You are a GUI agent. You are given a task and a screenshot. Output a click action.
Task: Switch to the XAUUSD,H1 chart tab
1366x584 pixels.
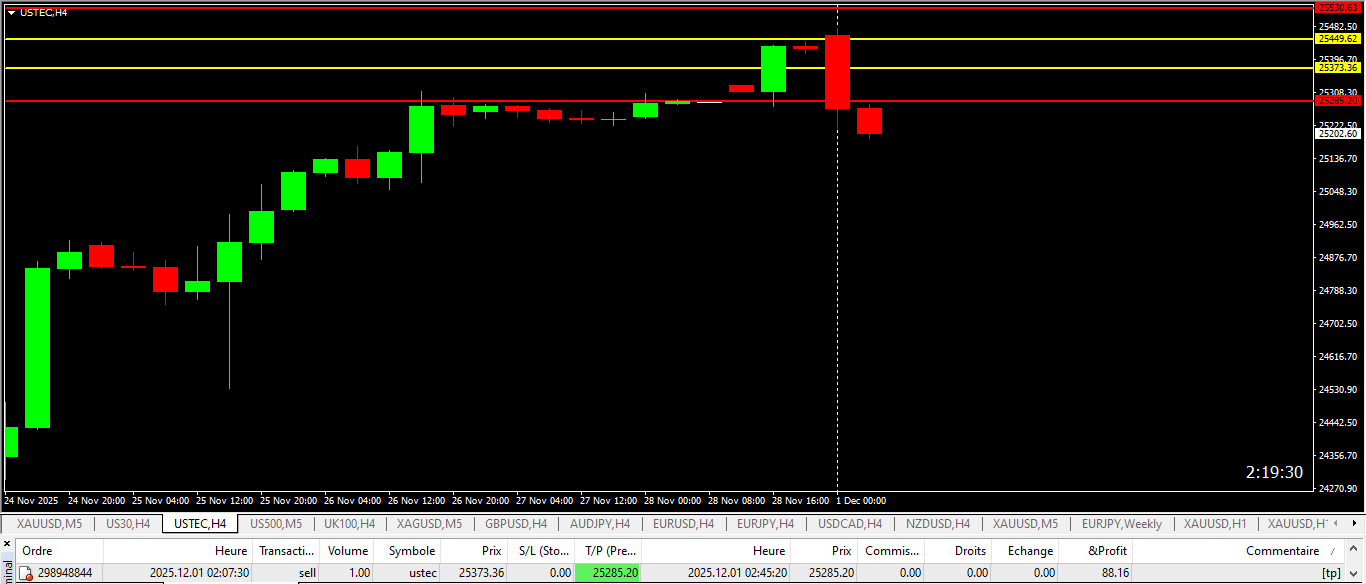pyautogui.click(x=1215, y=523)
